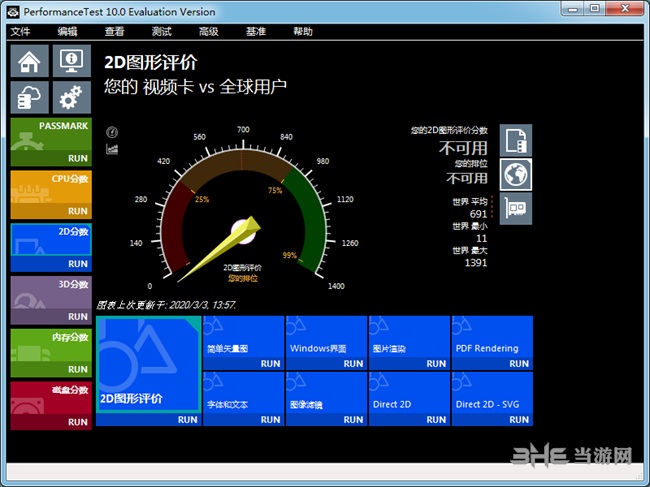The width and height of the screenshot is (650, 487).
Task: Click the video card hardware icon
Action: (x=516, y=208)
